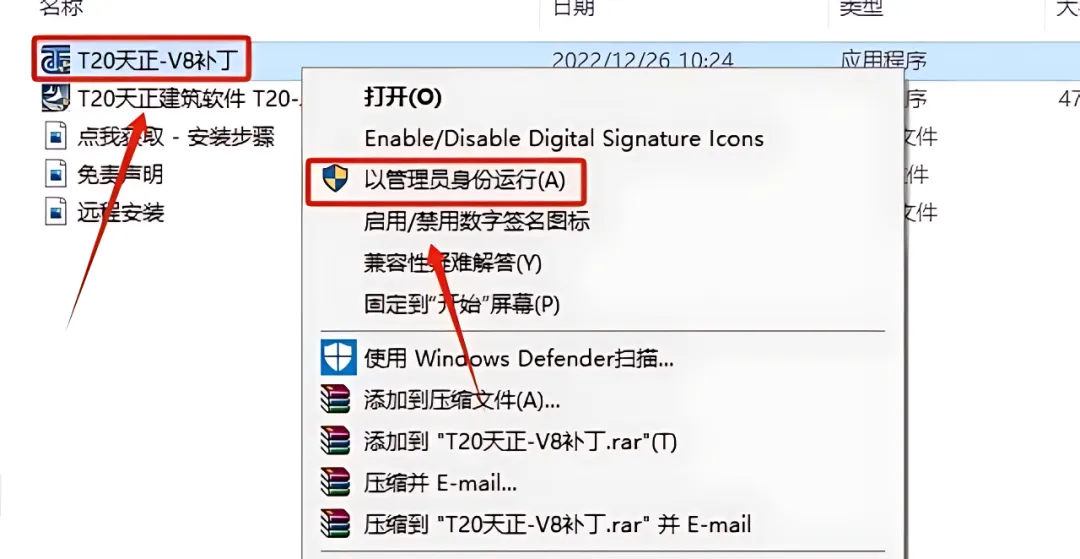
Task: Click WinRAR icon beside 压缩并 E-mail
Action: tap(335, 483)
